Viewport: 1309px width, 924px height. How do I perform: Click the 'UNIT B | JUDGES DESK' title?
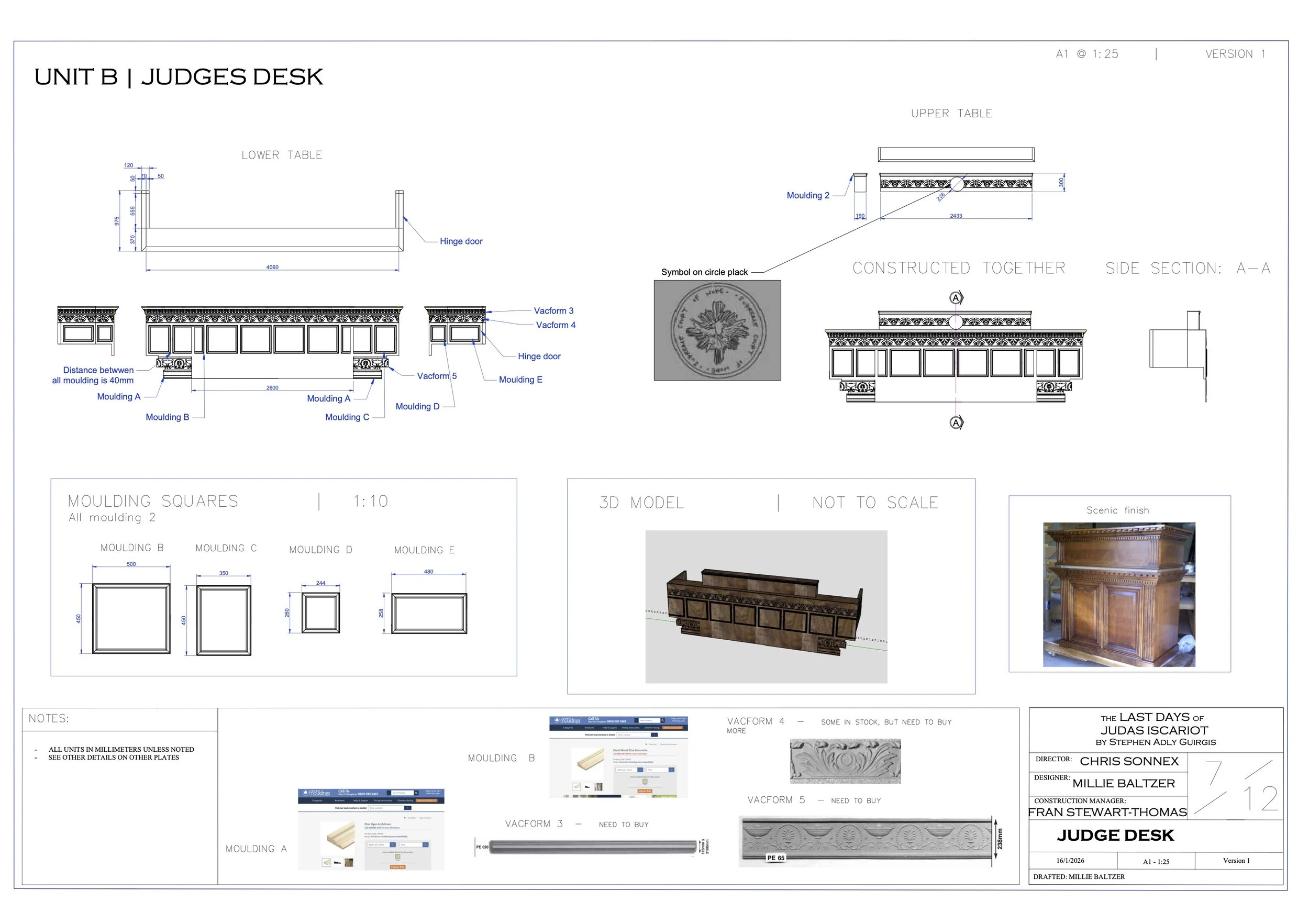point(179,77)
